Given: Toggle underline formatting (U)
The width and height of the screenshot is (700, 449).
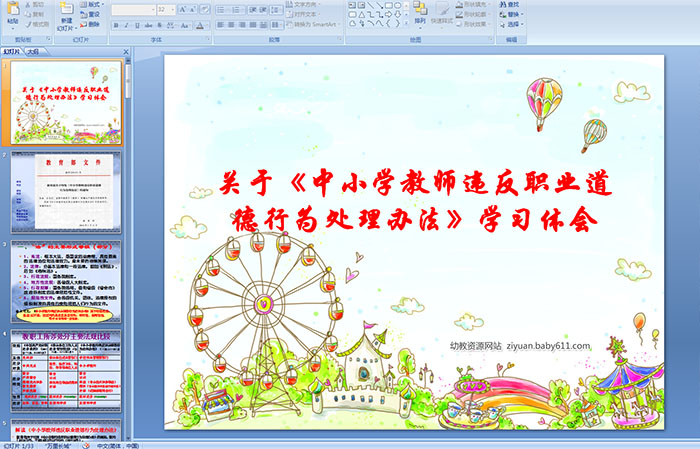Looking at the screenshot, I should (138, 25).
